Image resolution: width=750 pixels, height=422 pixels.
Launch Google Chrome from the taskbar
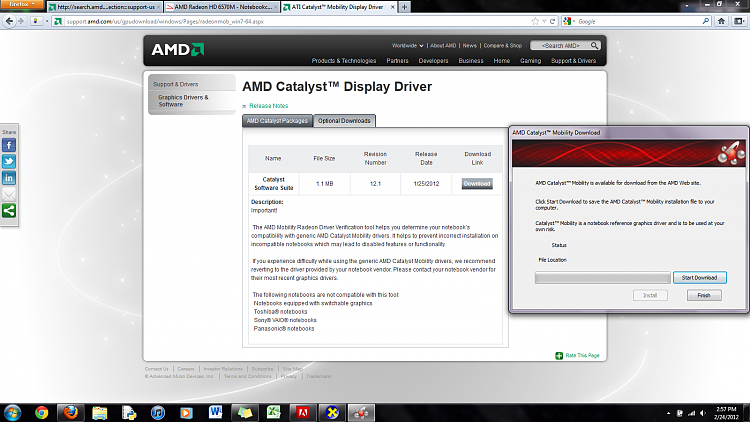[41, 412]
